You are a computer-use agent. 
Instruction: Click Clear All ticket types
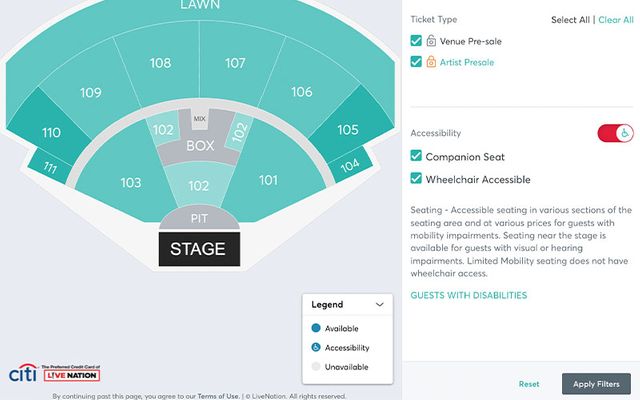[x=616, y=20]
